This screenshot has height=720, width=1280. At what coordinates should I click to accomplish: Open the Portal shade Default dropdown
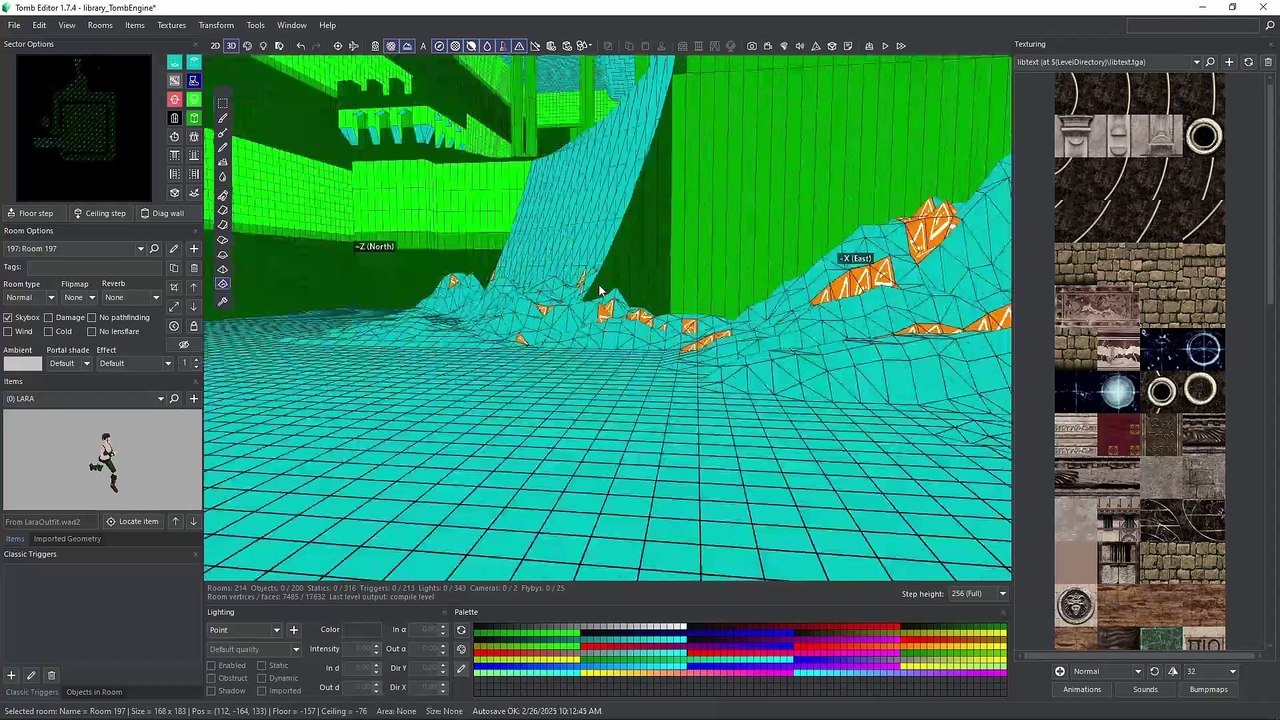click(x=69, y=363)
